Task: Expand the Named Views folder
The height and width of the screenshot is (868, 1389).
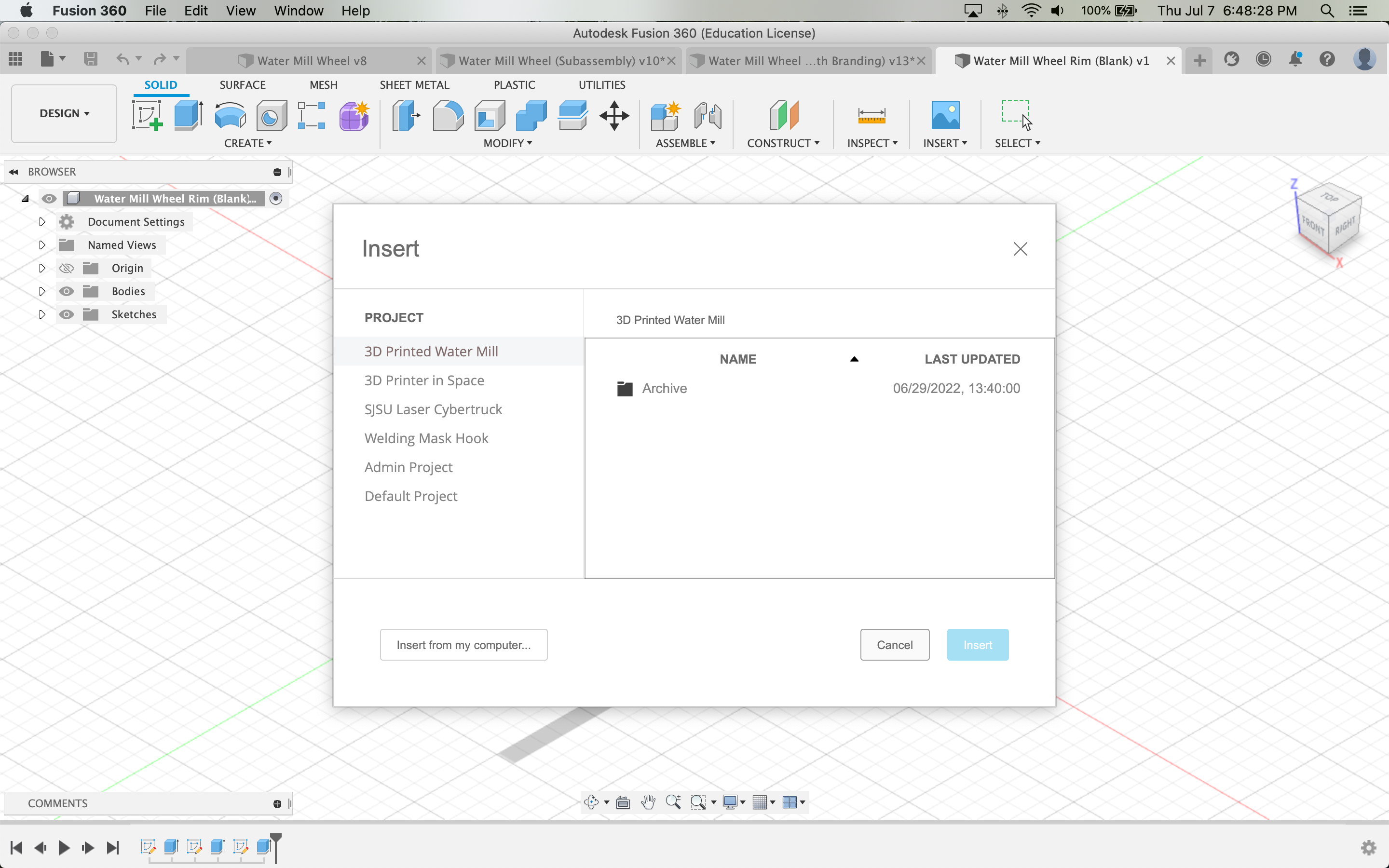Action: click(x=41, y=244)
